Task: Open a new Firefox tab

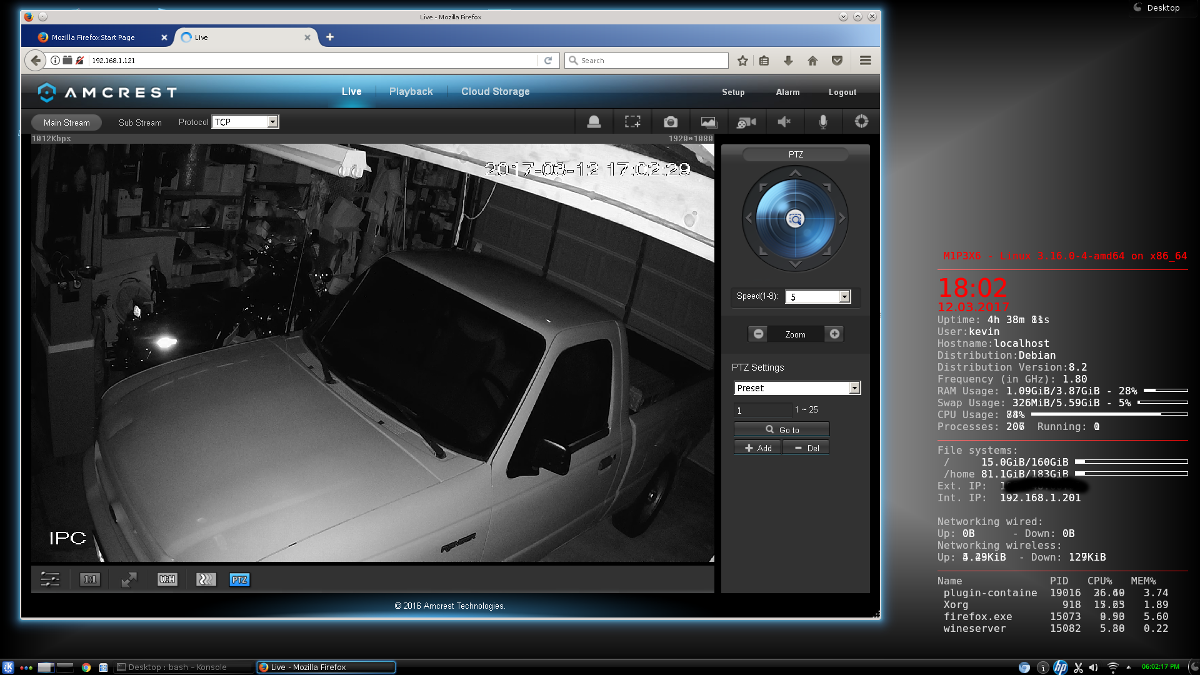Action: click(x=330, y=37)
